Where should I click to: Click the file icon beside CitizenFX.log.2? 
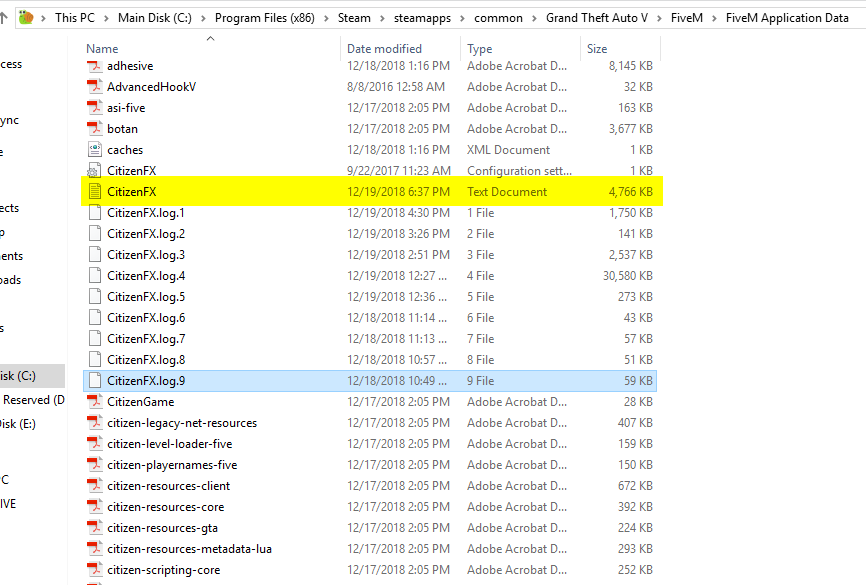point(95,234)
